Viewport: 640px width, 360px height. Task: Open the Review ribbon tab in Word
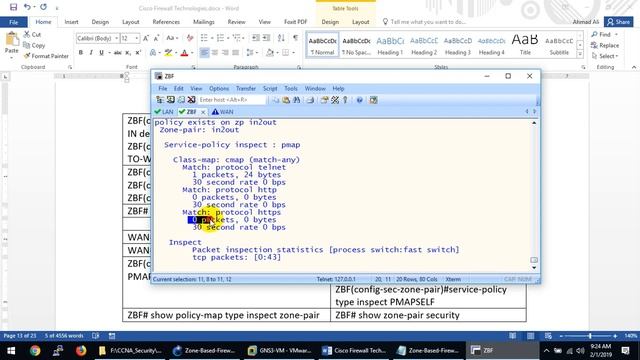click(x=236, y=22)
